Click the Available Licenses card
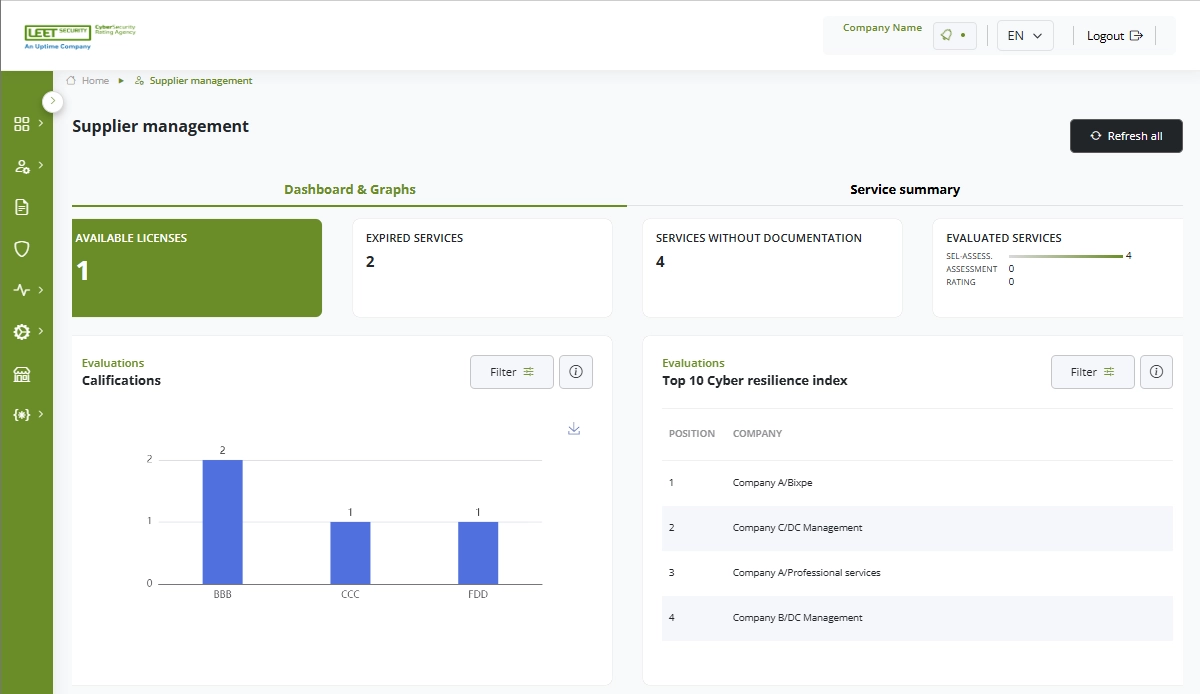This screenshot has width=1200, height=694. (197, 268)
